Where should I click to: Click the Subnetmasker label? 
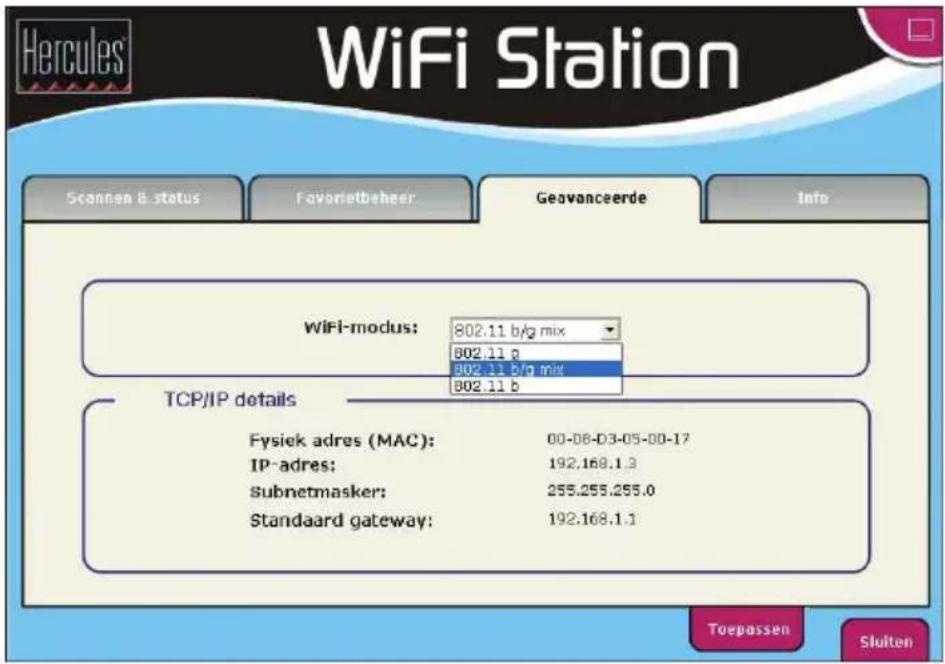tap(318, 492)
